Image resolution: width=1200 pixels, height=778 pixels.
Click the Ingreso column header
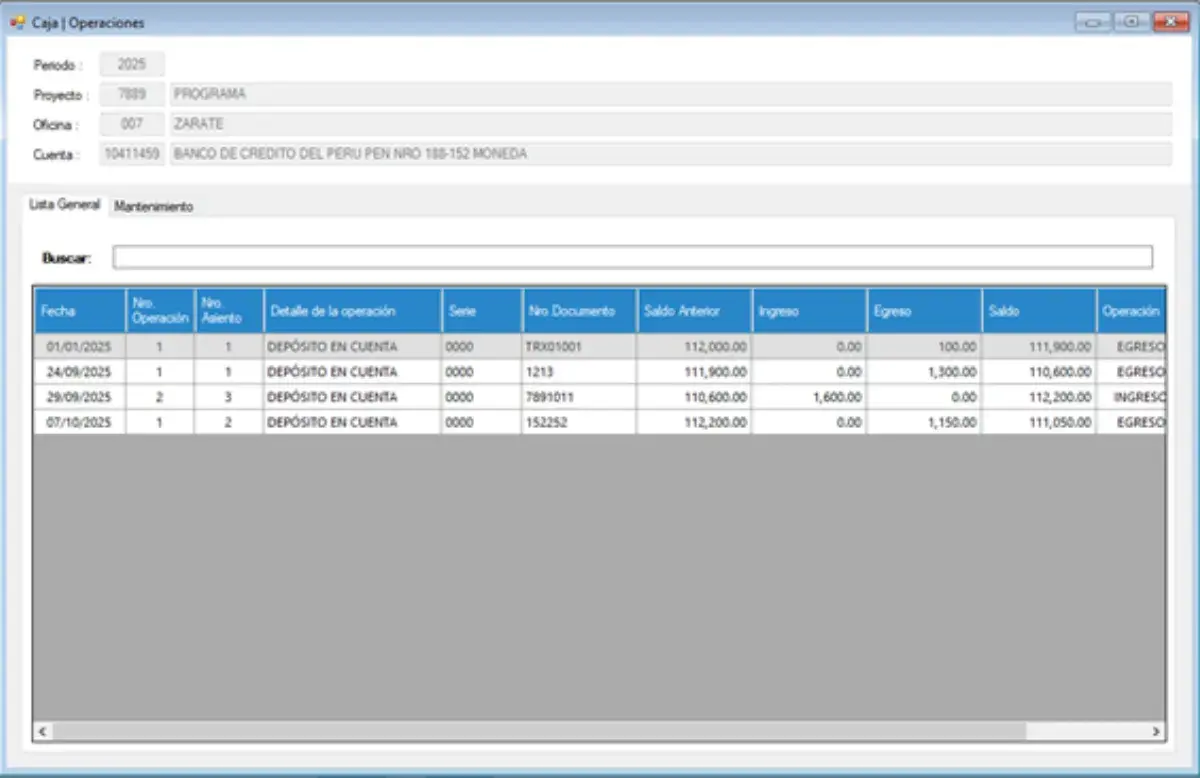[809, 311]
